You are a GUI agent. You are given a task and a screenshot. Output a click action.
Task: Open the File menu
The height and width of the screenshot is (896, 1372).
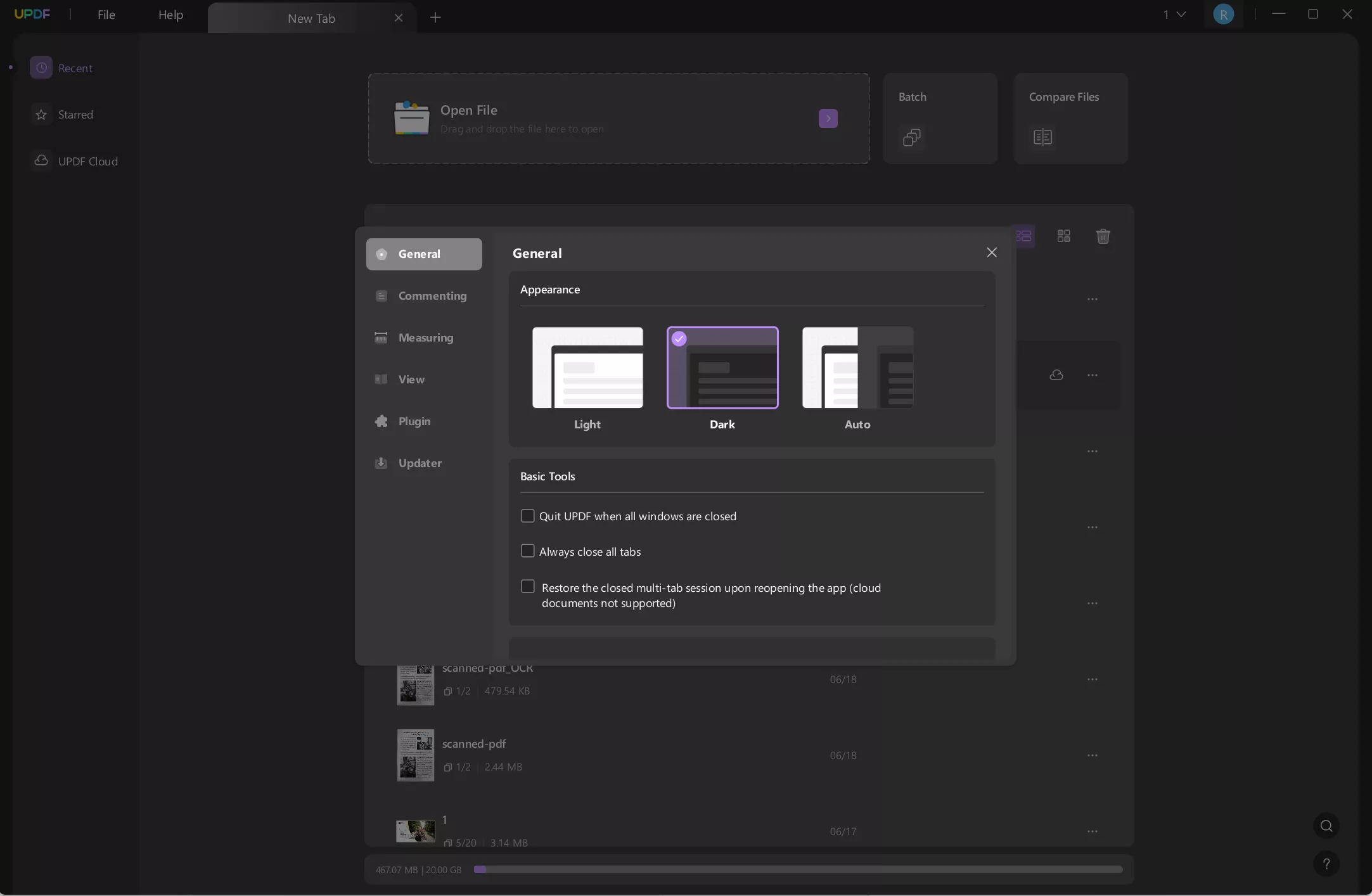click(x=106, y=15)
